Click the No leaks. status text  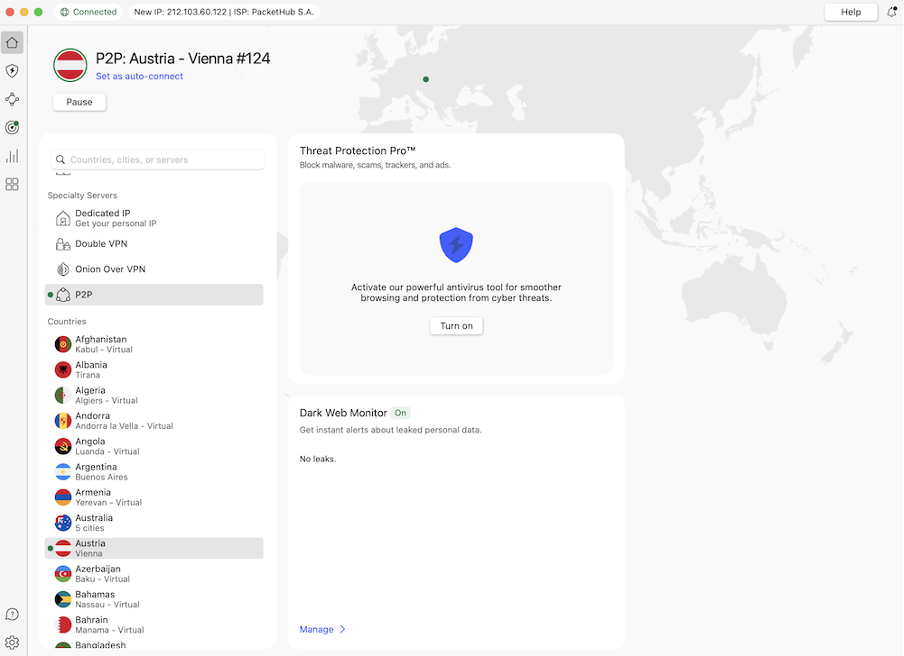click(x=318, y=459)
